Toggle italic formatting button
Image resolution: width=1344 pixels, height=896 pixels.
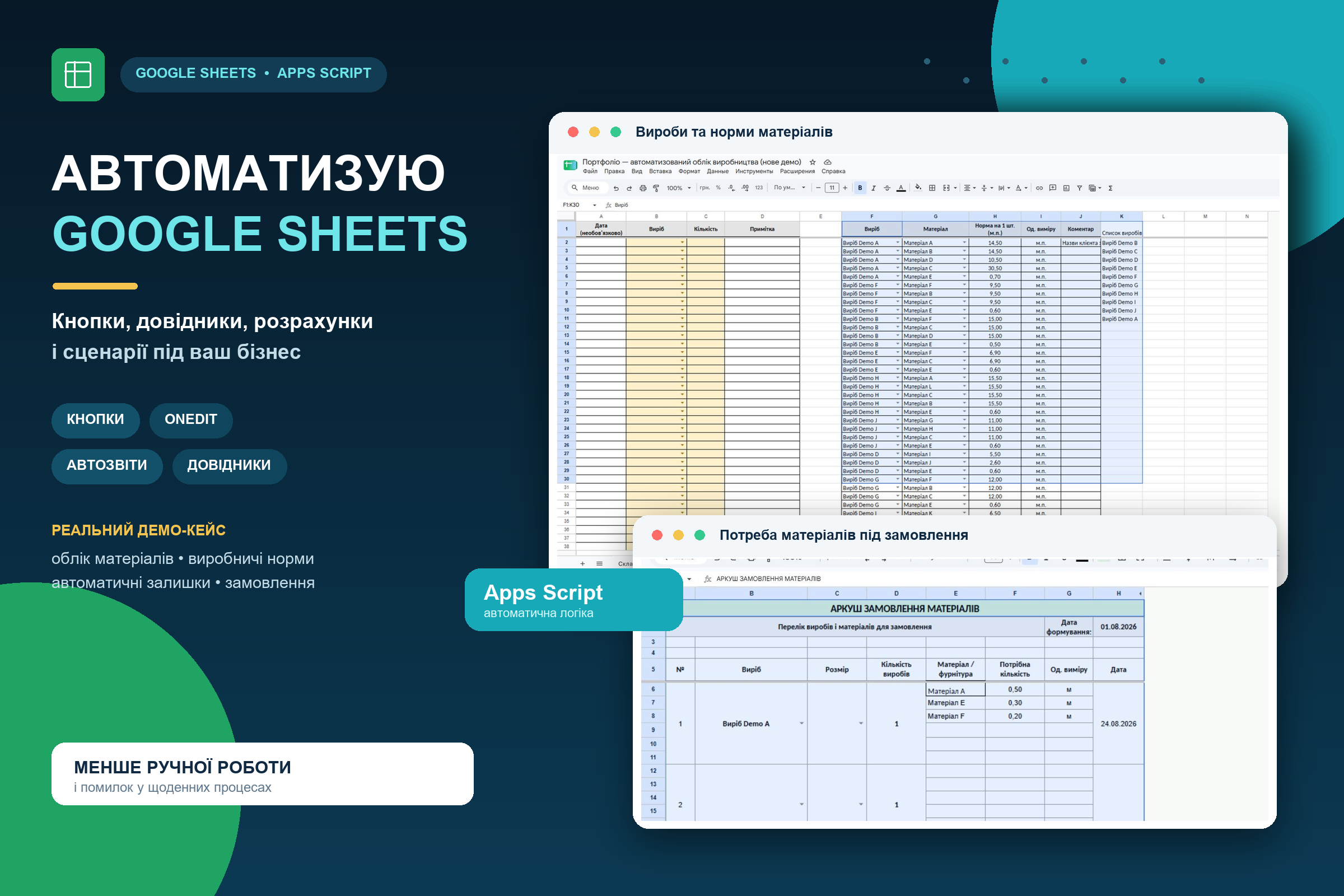[x=873, y=188]
